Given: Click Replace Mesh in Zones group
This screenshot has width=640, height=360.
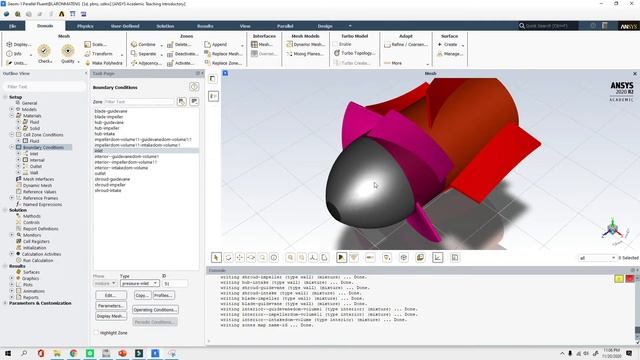Looking at the screenshot, I should 223,53.
